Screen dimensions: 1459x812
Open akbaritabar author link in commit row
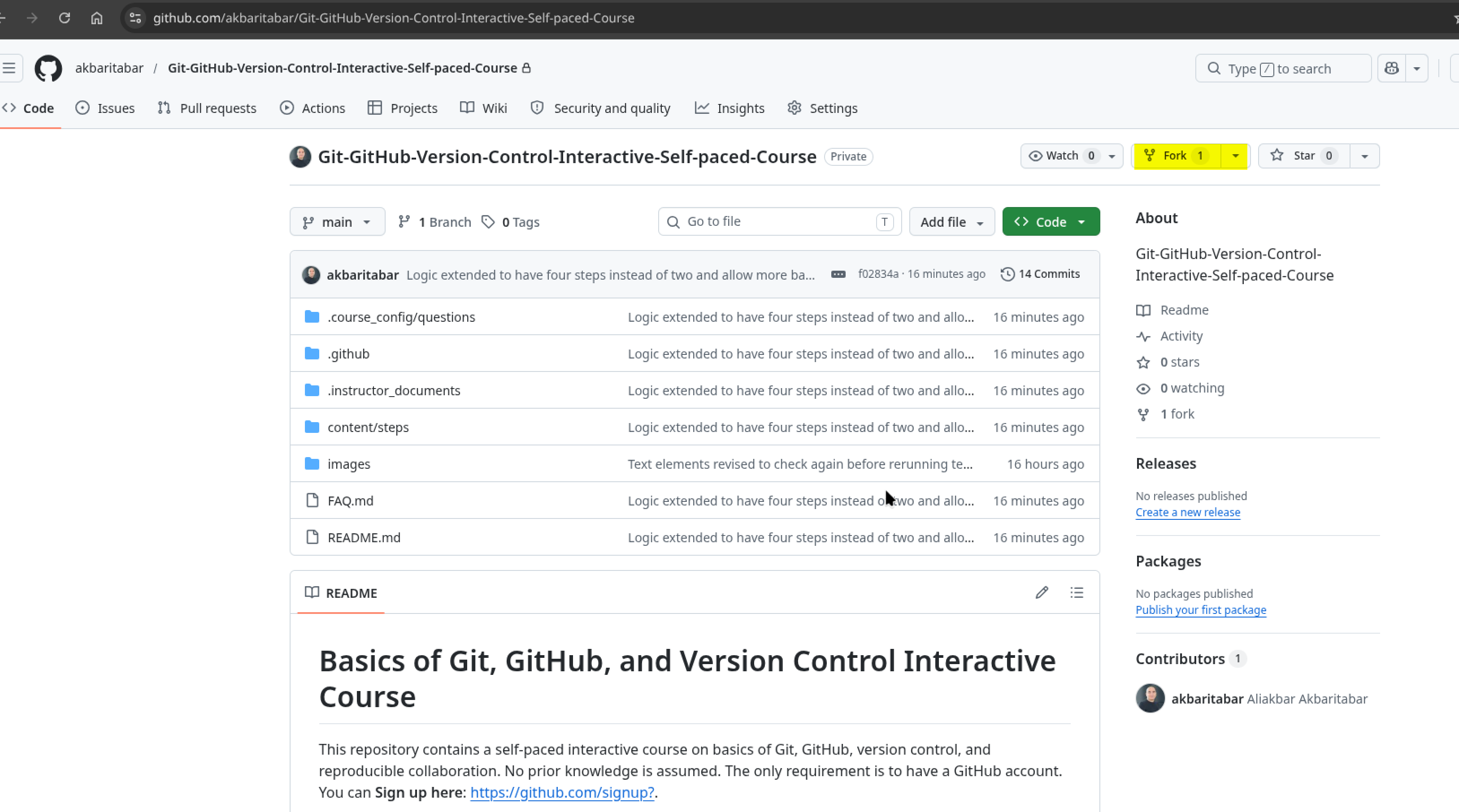(x=362, y=275)
